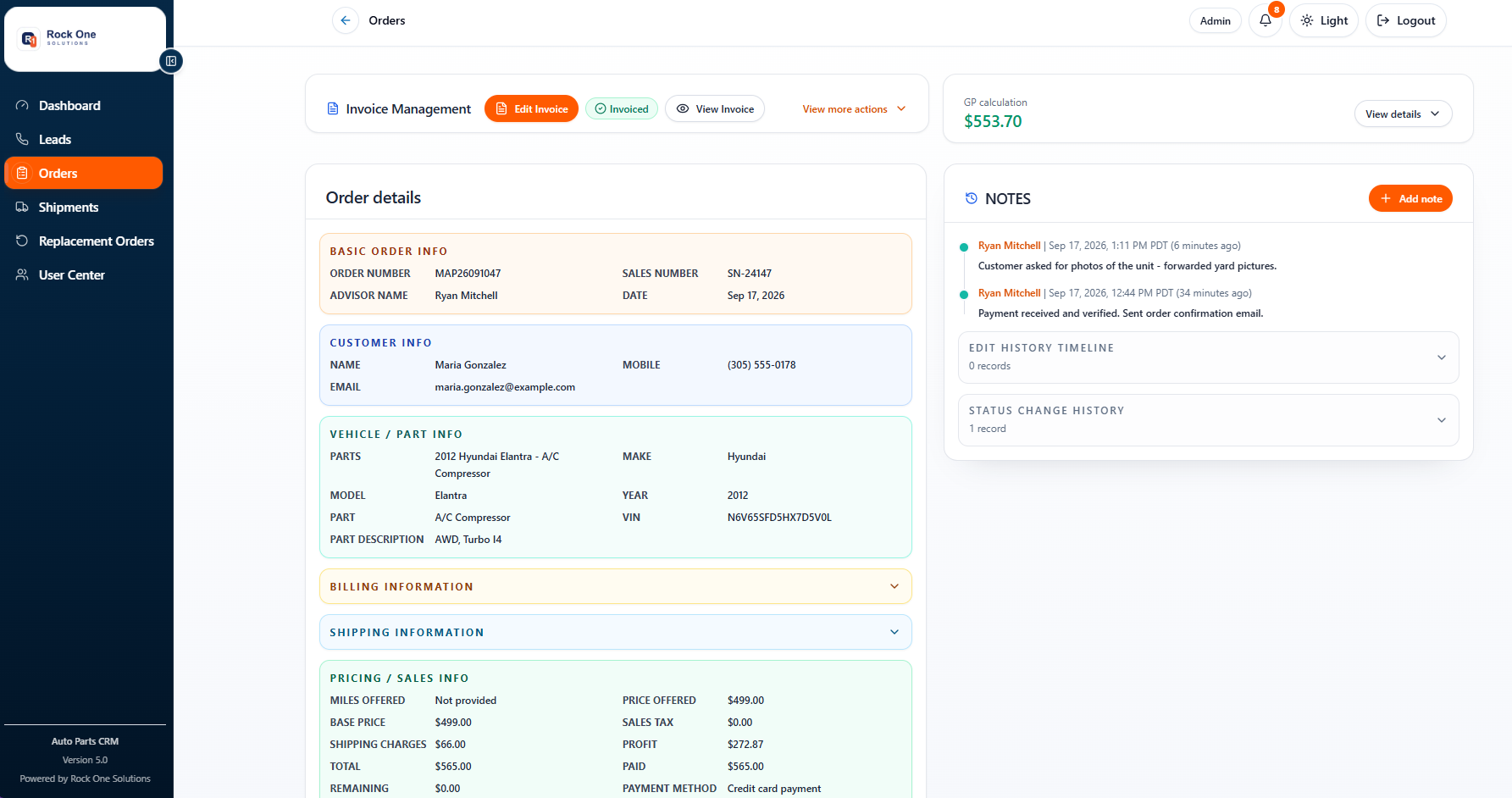Open Shipments page
This screenshot has width=1512, height=798.
(83, 208)
